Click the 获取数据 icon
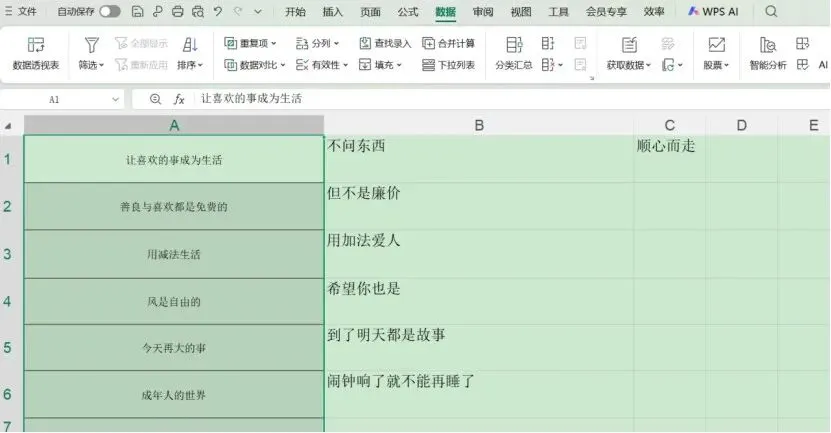Viewport: 831px width, 433px height. click(x=629, y=45)
